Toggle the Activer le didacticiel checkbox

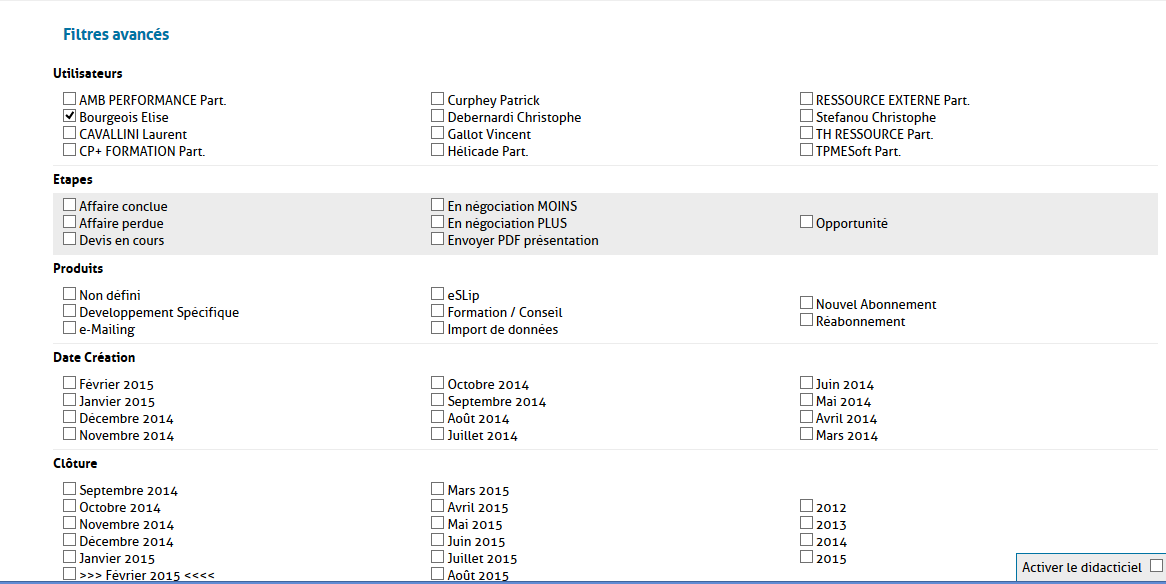pos(1156,566)
